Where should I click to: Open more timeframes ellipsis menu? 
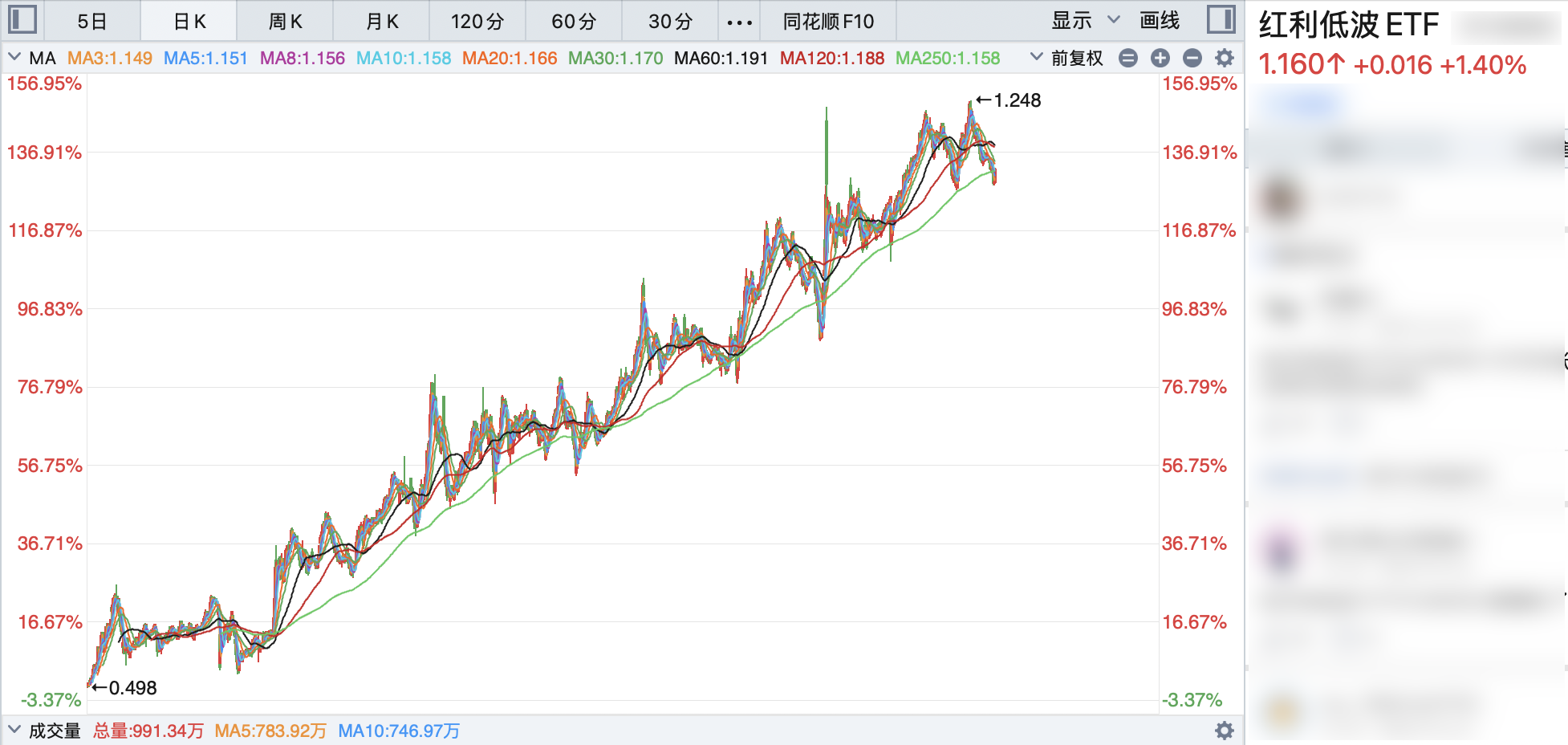(x=739, y=22)
